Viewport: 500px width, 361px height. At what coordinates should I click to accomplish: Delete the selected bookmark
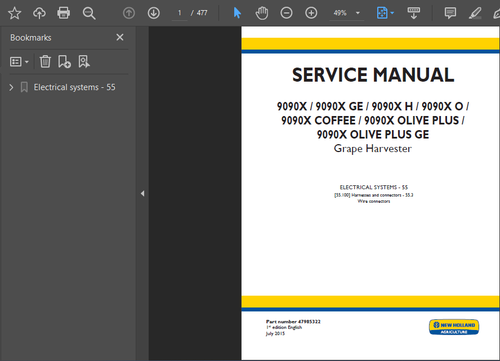[45, 62]
